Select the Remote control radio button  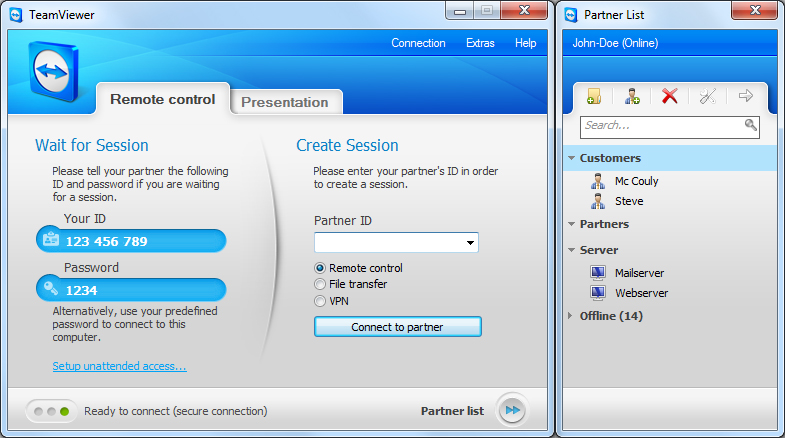click(x=319, y=268)
